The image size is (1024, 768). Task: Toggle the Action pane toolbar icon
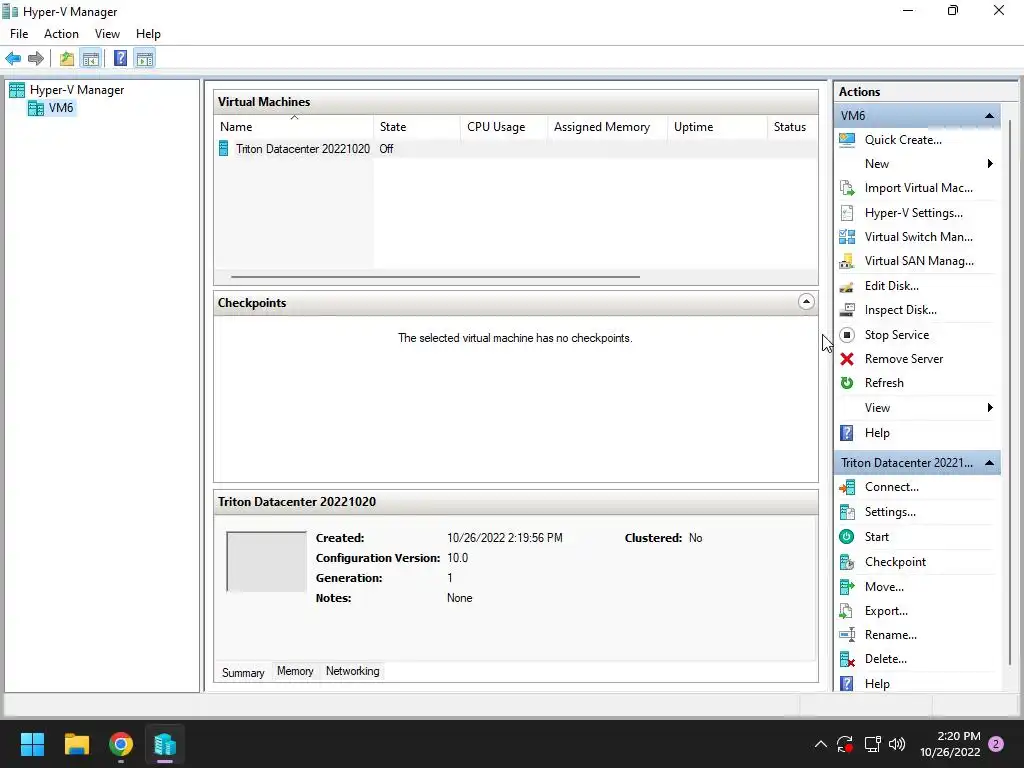tap(145, 59)
